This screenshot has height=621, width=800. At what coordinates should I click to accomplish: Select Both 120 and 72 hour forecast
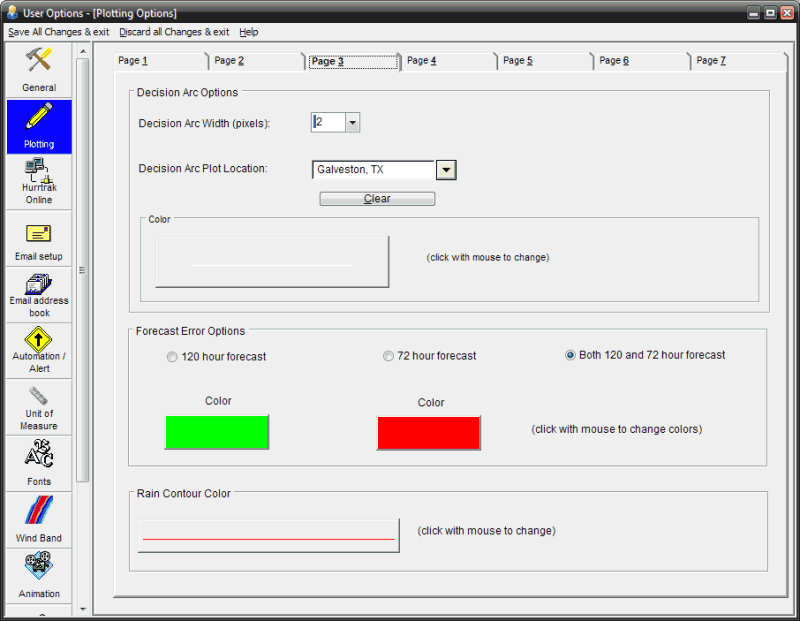click(571, 355)
